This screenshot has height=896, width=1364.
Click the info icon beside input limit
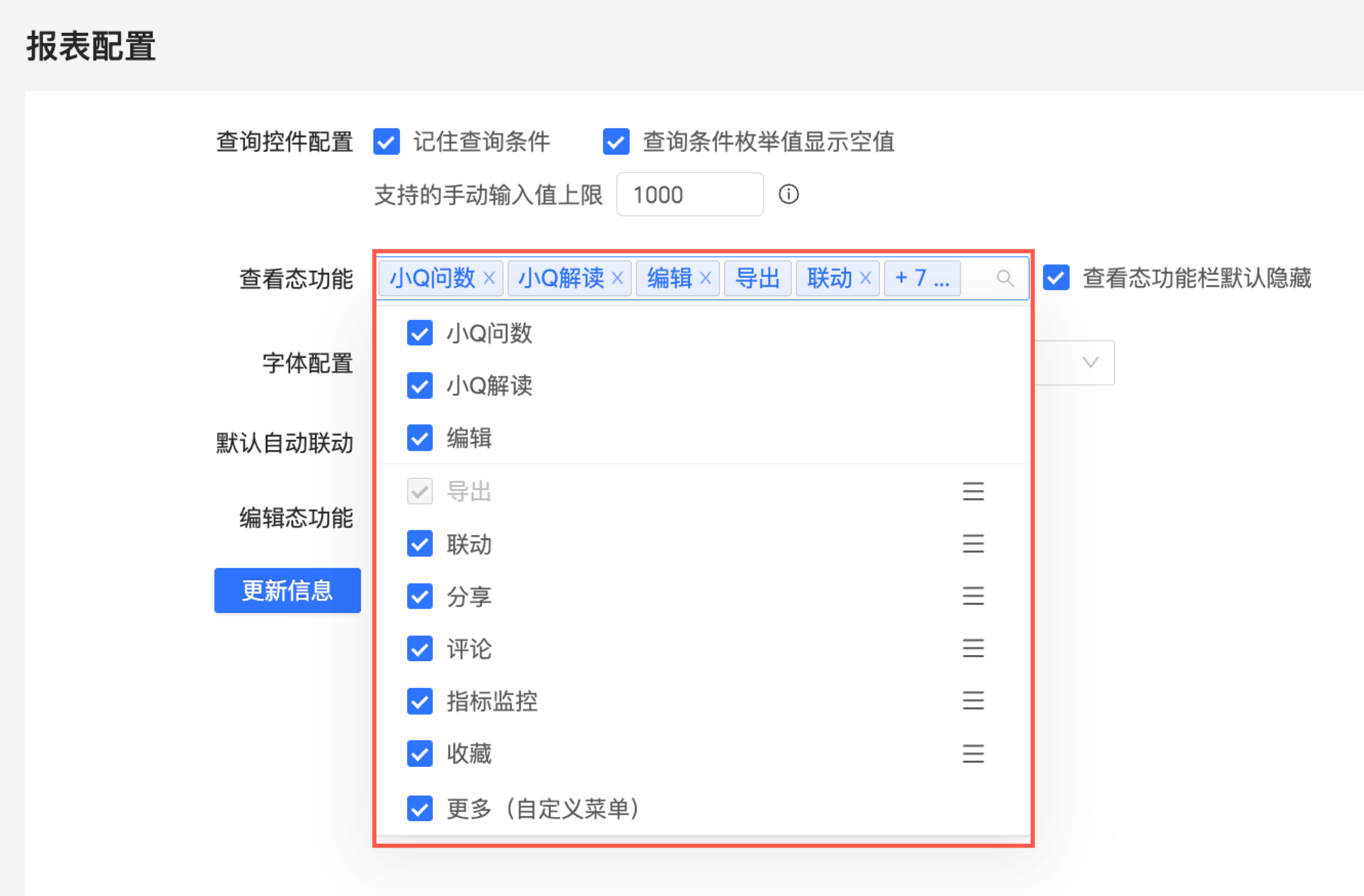[788, 194]
